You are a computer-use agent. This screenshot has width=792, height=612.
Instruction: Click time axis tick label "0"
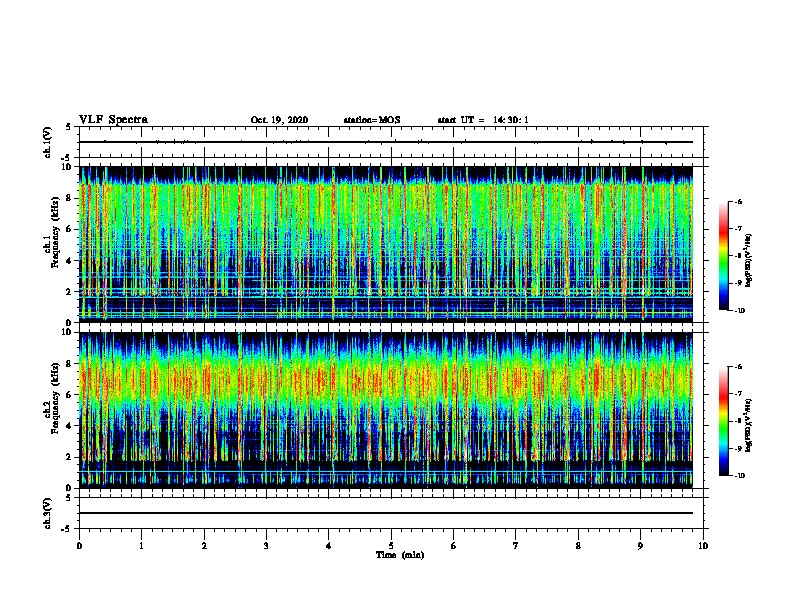point(79,546)
